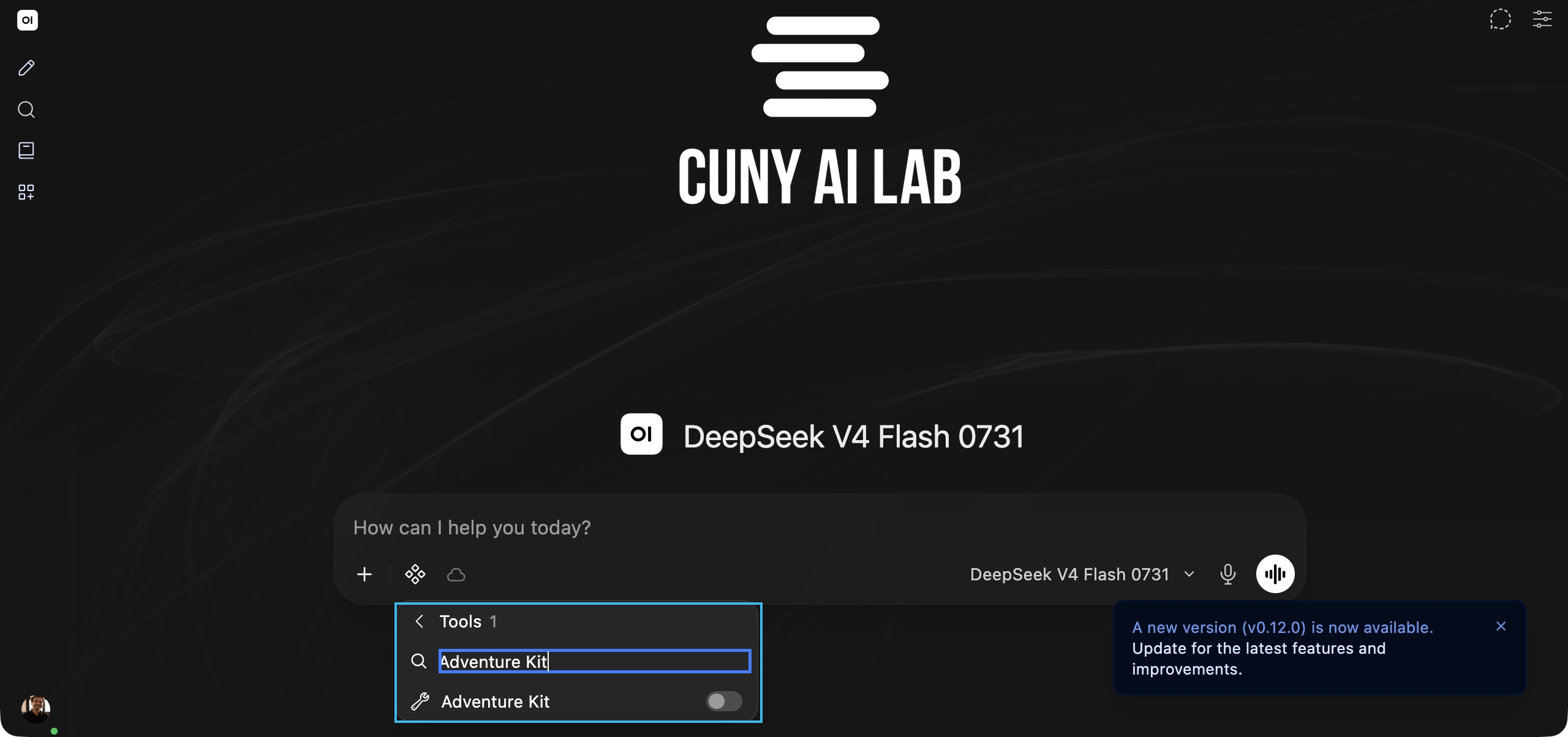Click the cloud icon in input bar
This screenshot has height=737, width=1568.
456,575
